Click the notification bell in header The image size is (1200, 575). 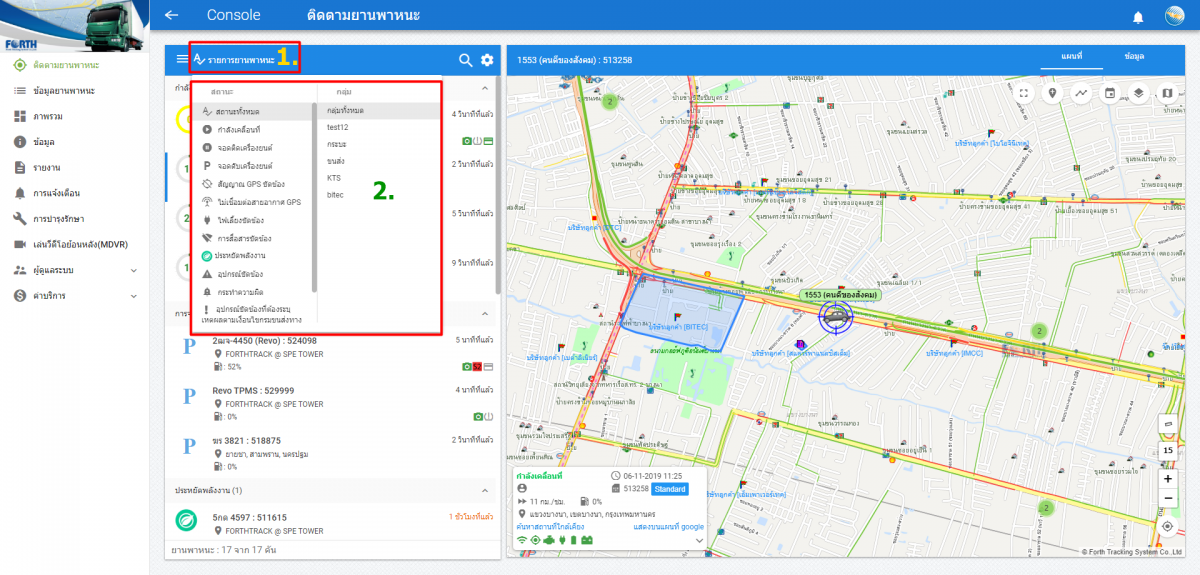pos(1138,16)
